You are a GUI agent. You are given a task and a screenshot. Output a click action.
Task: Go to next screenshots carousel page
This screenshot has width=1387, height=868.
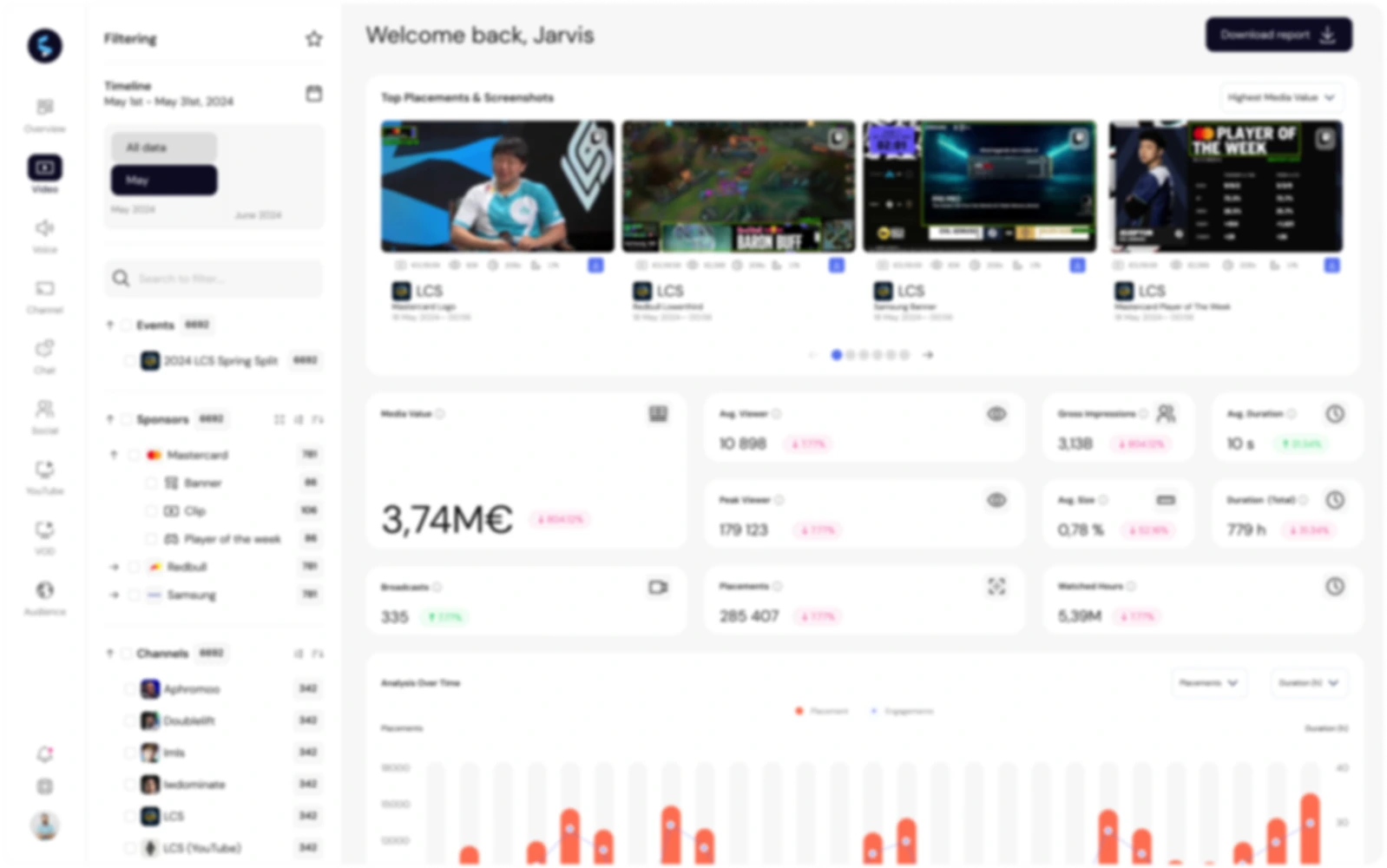tap(928, 354)
